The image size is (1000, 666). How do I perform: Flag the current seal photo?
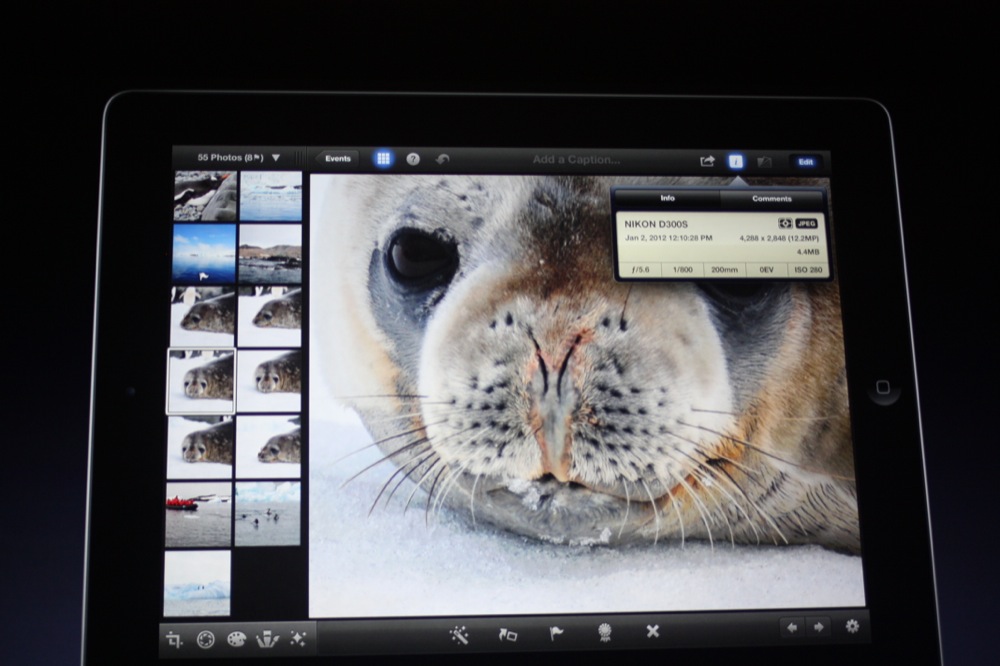point(556,633)
